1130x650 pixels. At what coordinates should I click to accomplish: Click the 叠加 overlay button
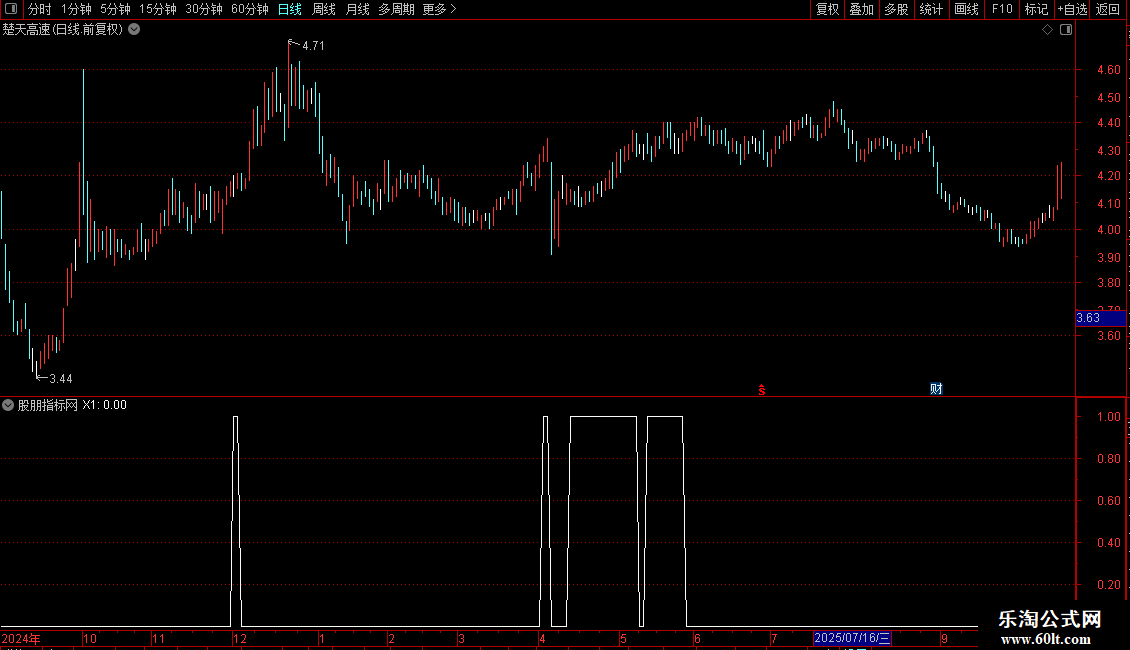(x=861, y=9)
